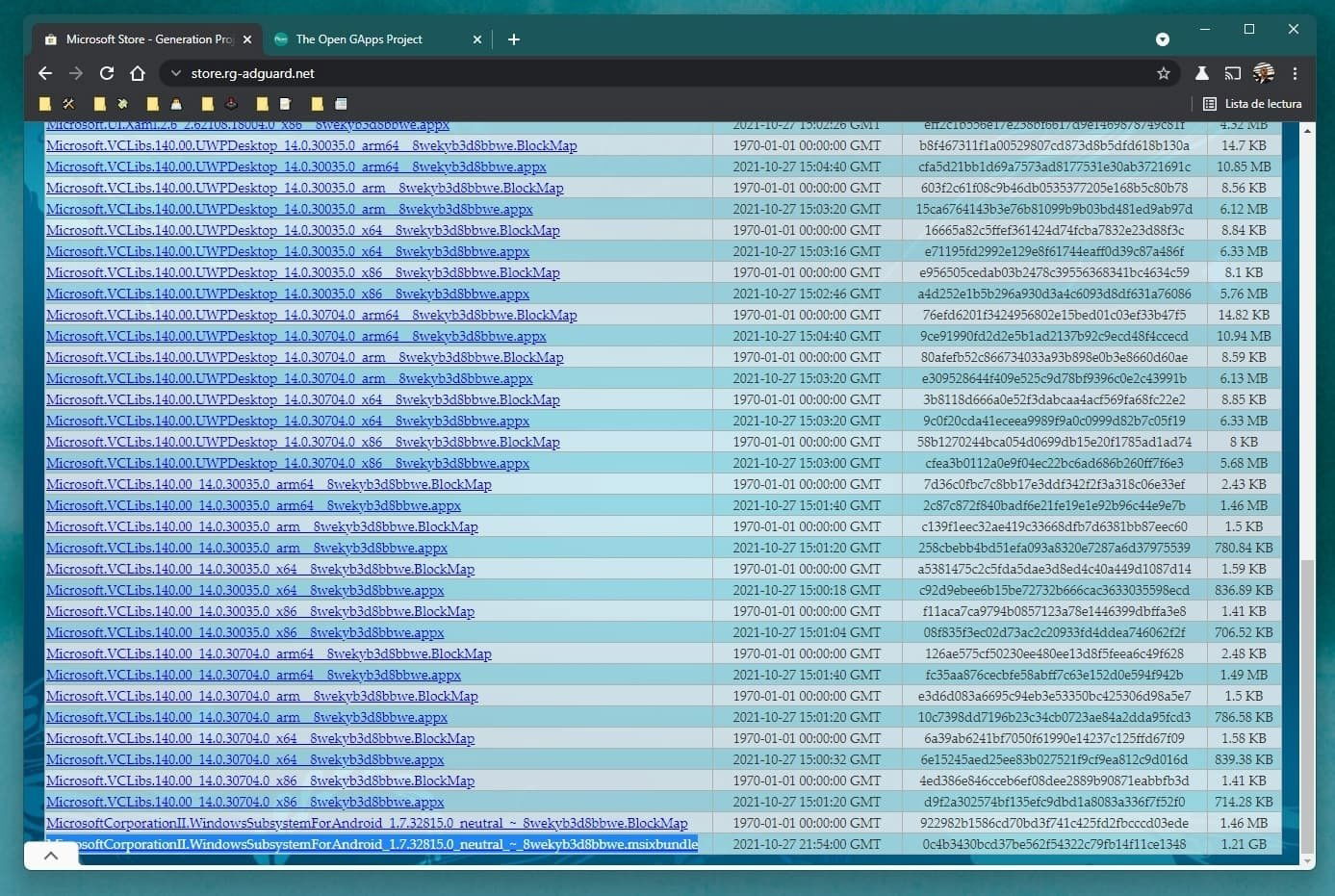Select hash 922982b1586cd70bd3f741c425fd2fbcccd03ede

click(1054, 823)
